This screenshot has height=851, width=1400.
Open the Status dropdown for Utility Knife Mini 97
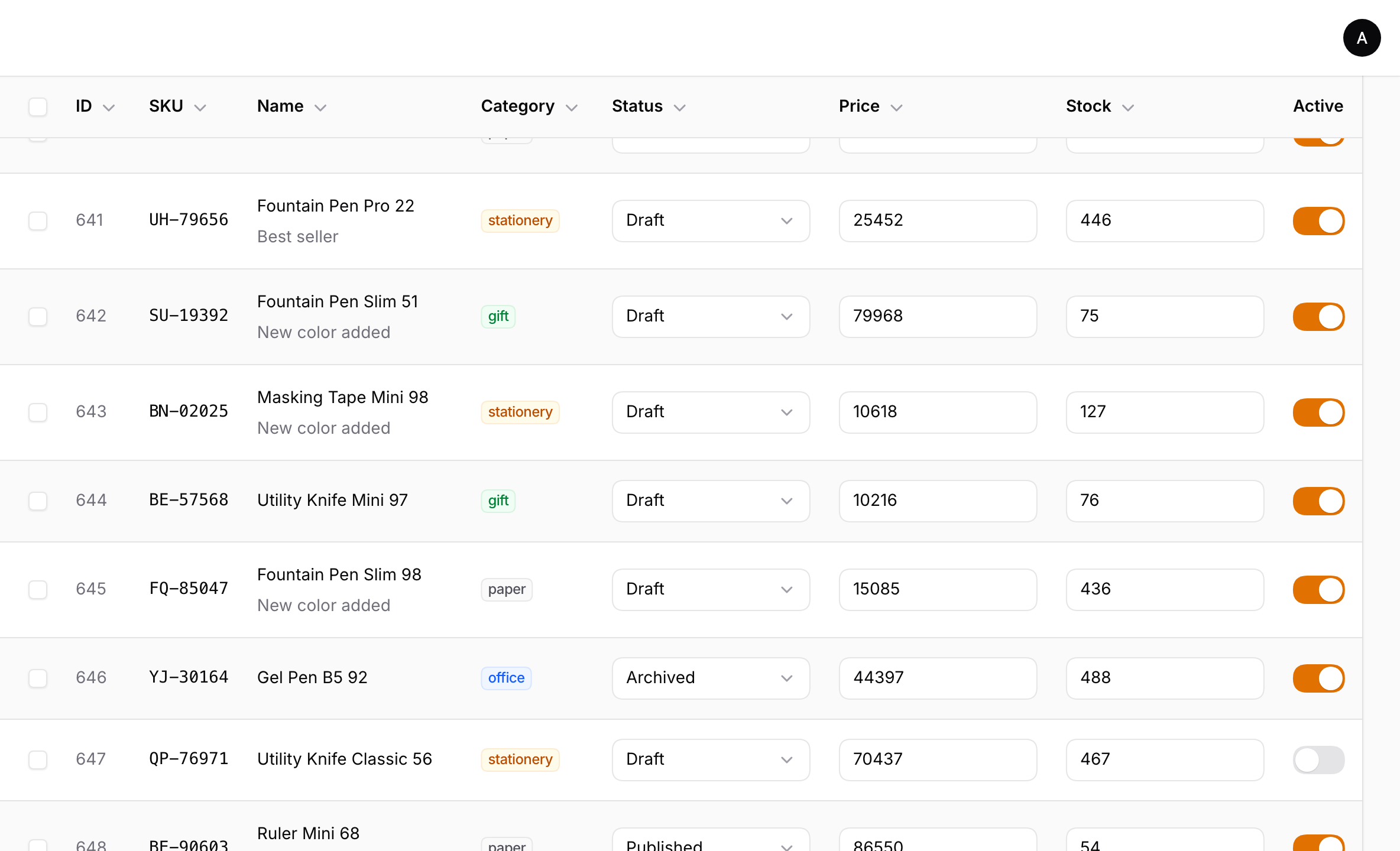coord(711,501)
